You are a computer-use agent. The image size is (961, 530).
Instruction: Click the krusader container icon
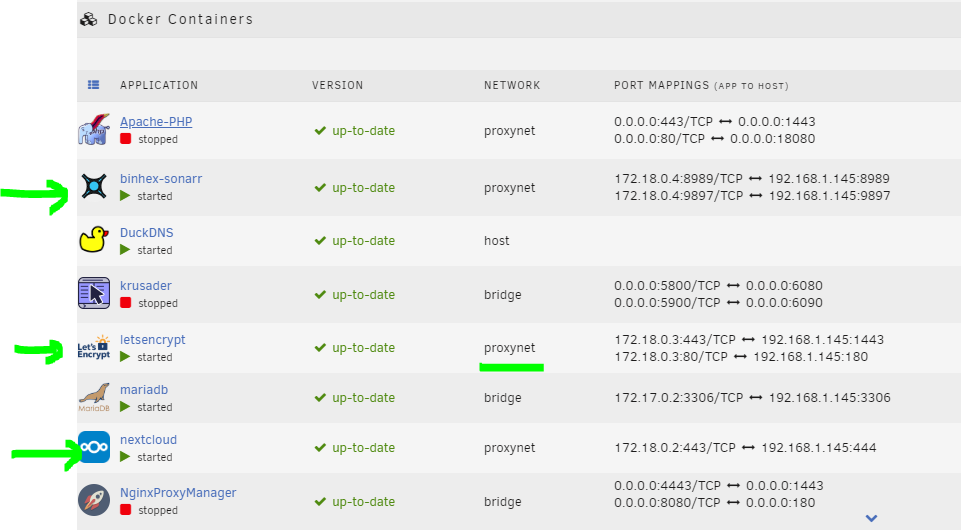tap(94, 293)
